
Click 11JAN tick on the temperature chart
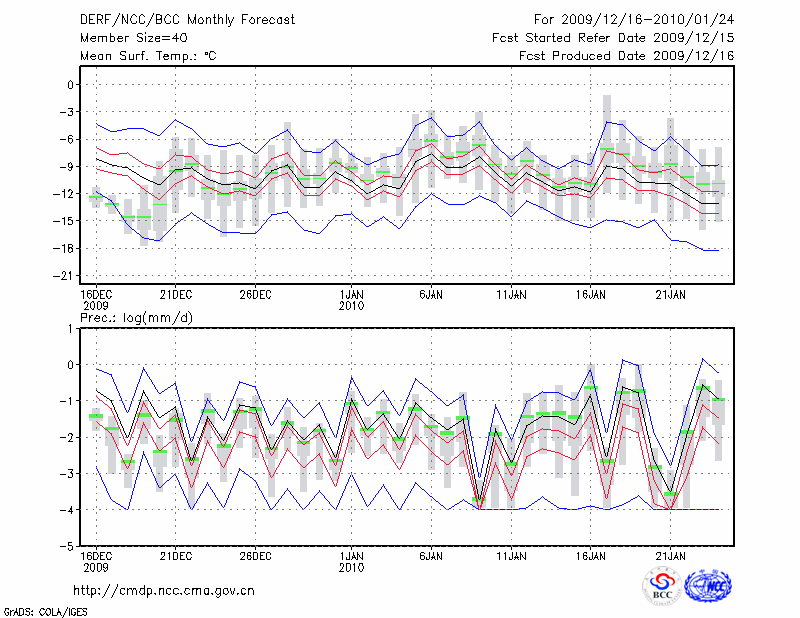coord(512,294)
